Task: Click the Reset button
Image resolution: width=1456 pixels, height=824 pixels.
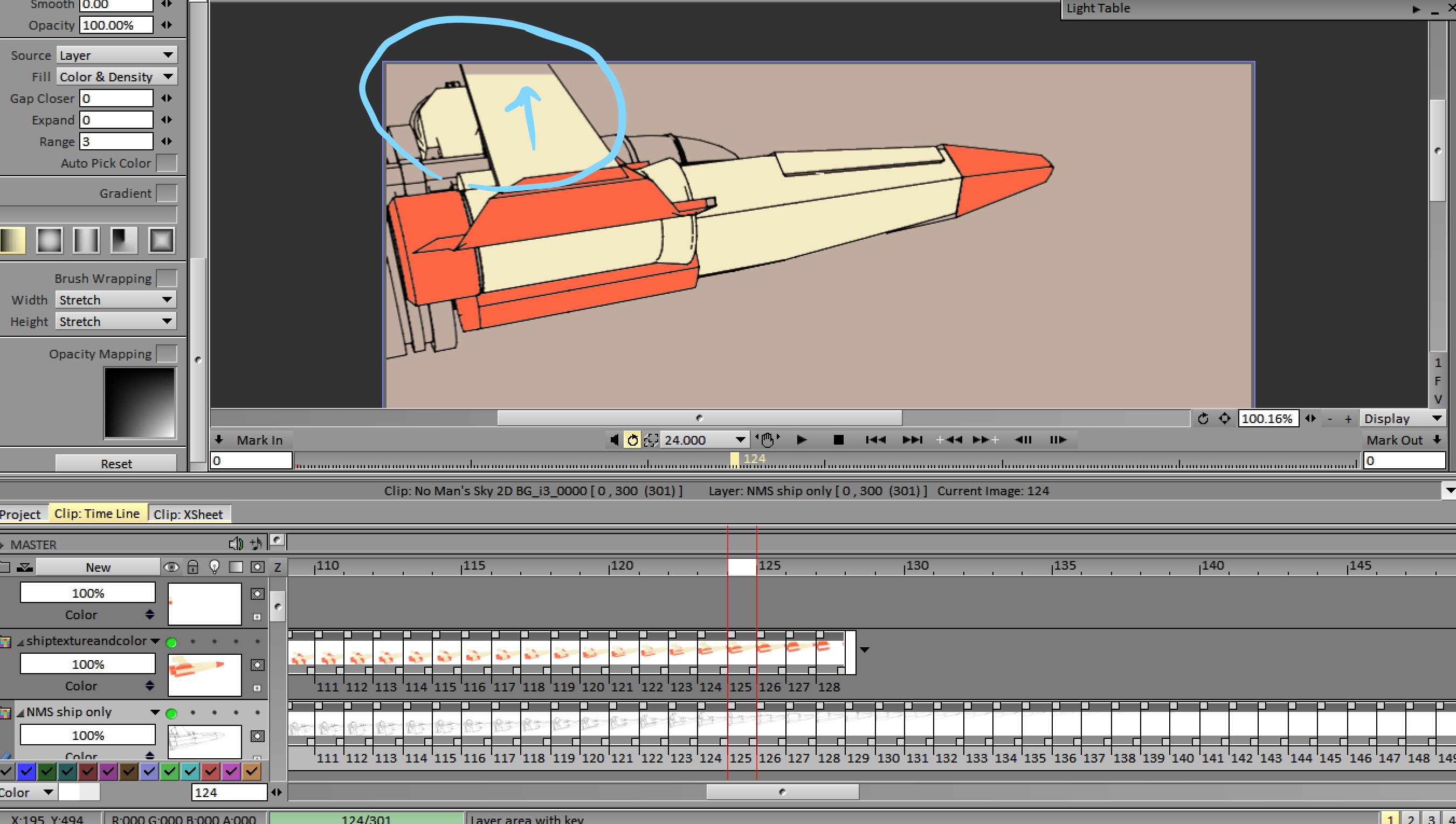Action: (116, 463)
